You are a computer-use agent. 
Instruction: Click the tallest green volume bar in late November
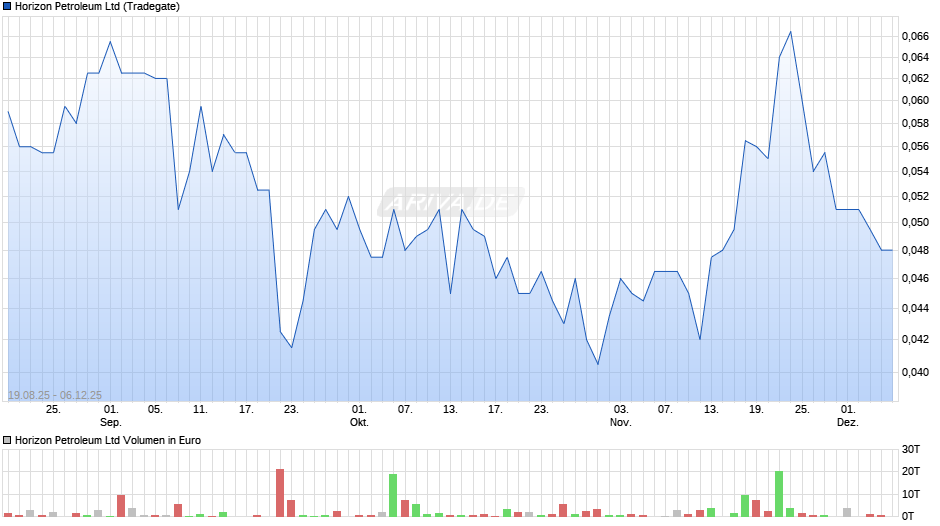coord(779,494)
